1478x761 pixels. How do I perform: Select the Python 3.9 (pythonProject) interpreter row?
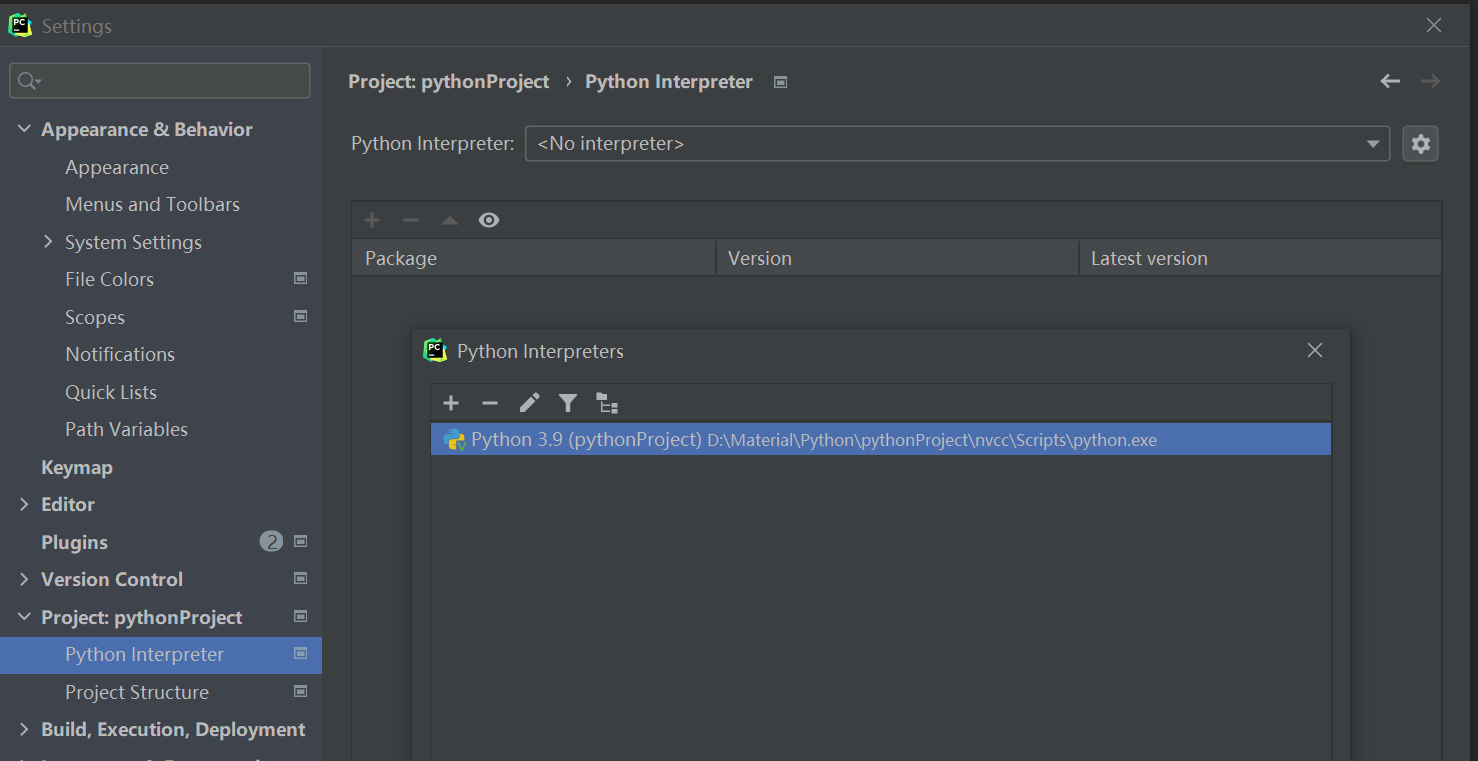pyautogui.click(x=881, y=439)
